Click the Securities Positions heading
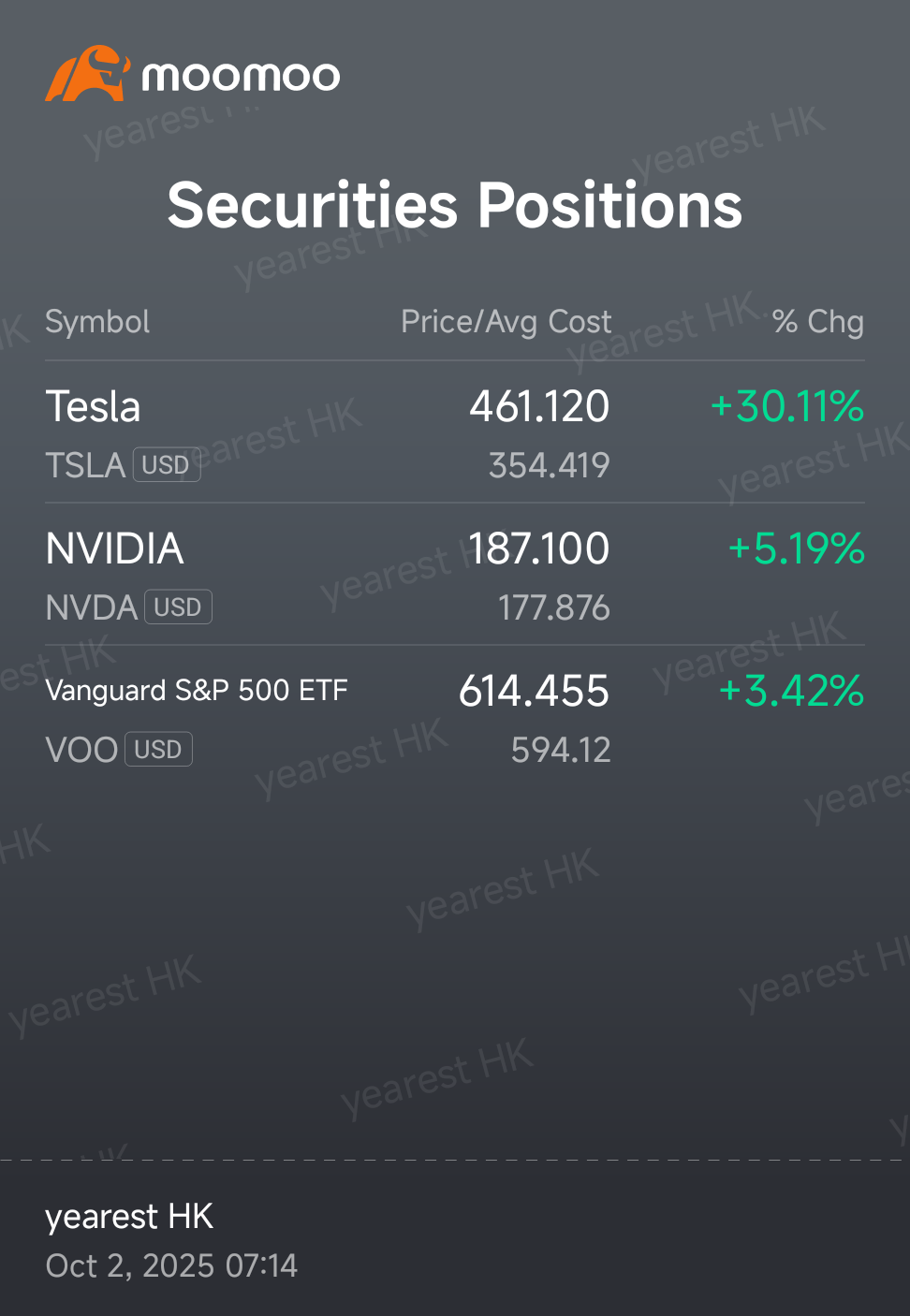Screen dimensions: 910x1316 pos(455,205)
